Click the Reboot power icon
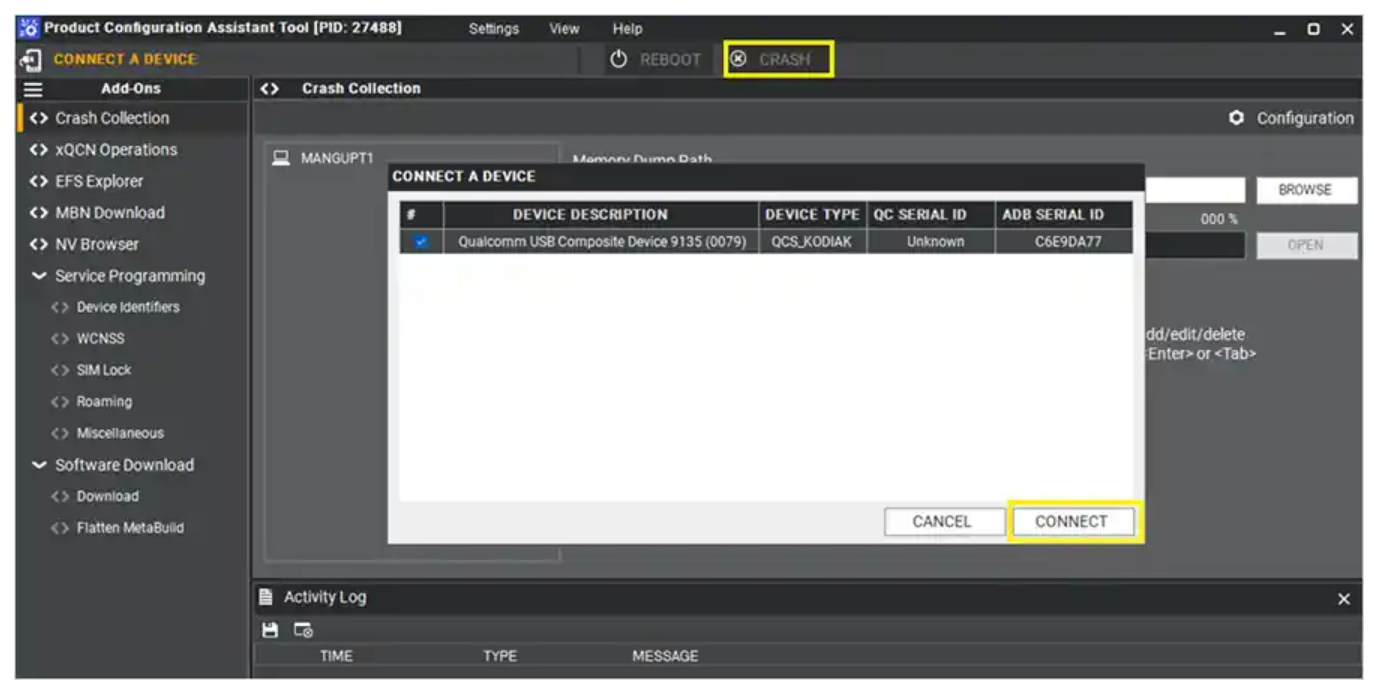1374x685 pixels. tap(619, 59)
